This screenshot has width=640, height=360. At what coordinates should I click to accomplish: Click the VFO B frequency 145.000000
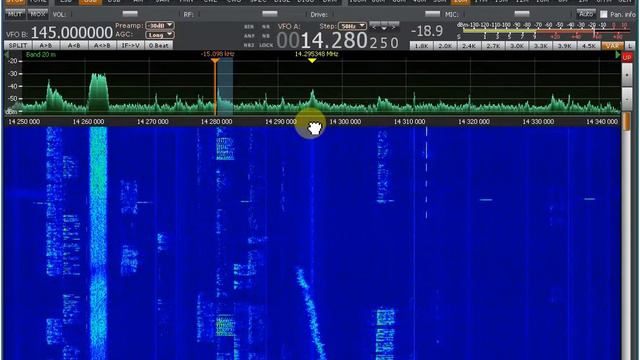(72, 32)
